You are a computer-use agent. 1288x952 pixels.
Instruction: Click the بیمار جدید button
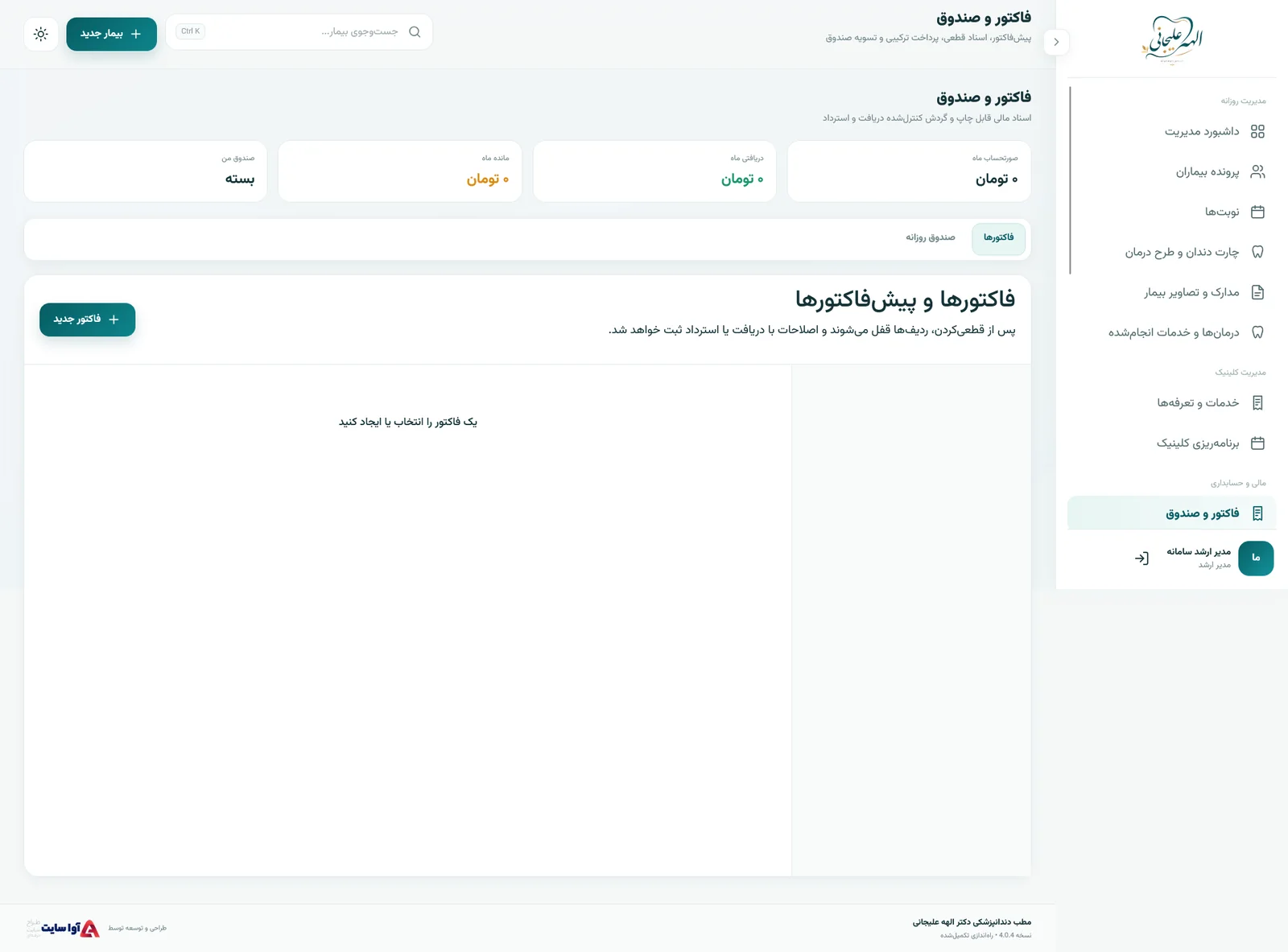coord(111,34)
